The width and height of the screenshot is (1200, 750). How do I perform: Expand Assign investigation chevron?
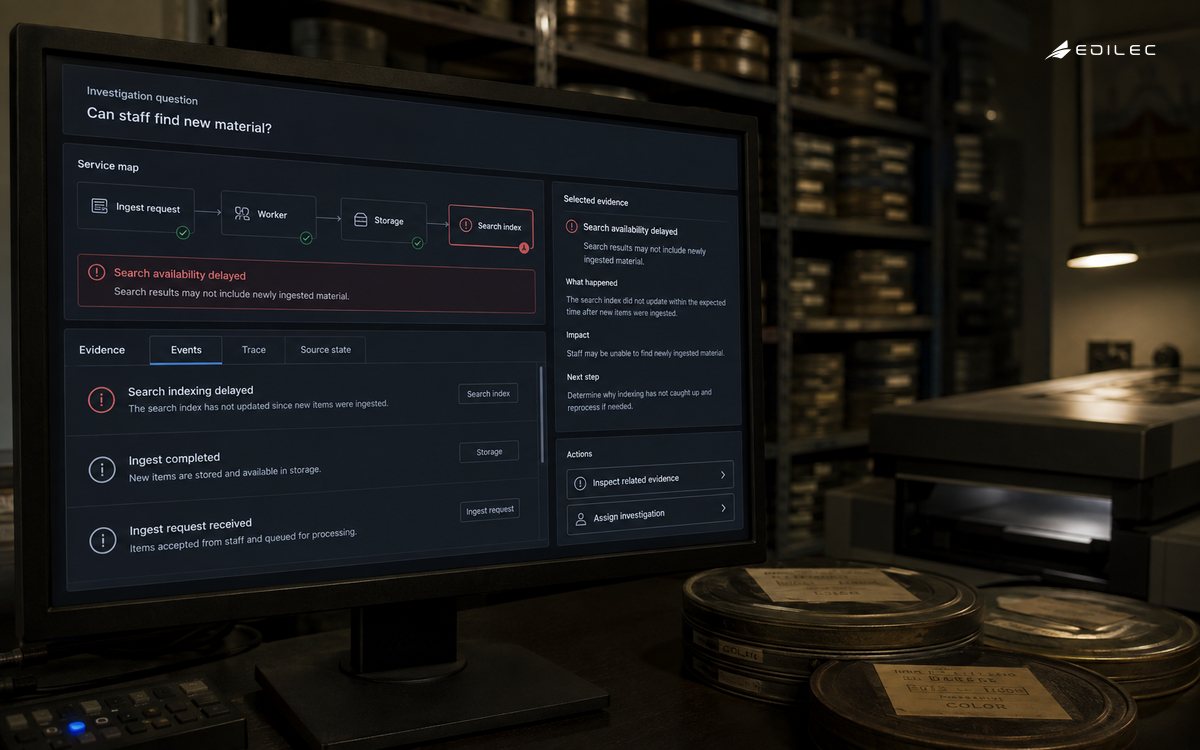723,508
